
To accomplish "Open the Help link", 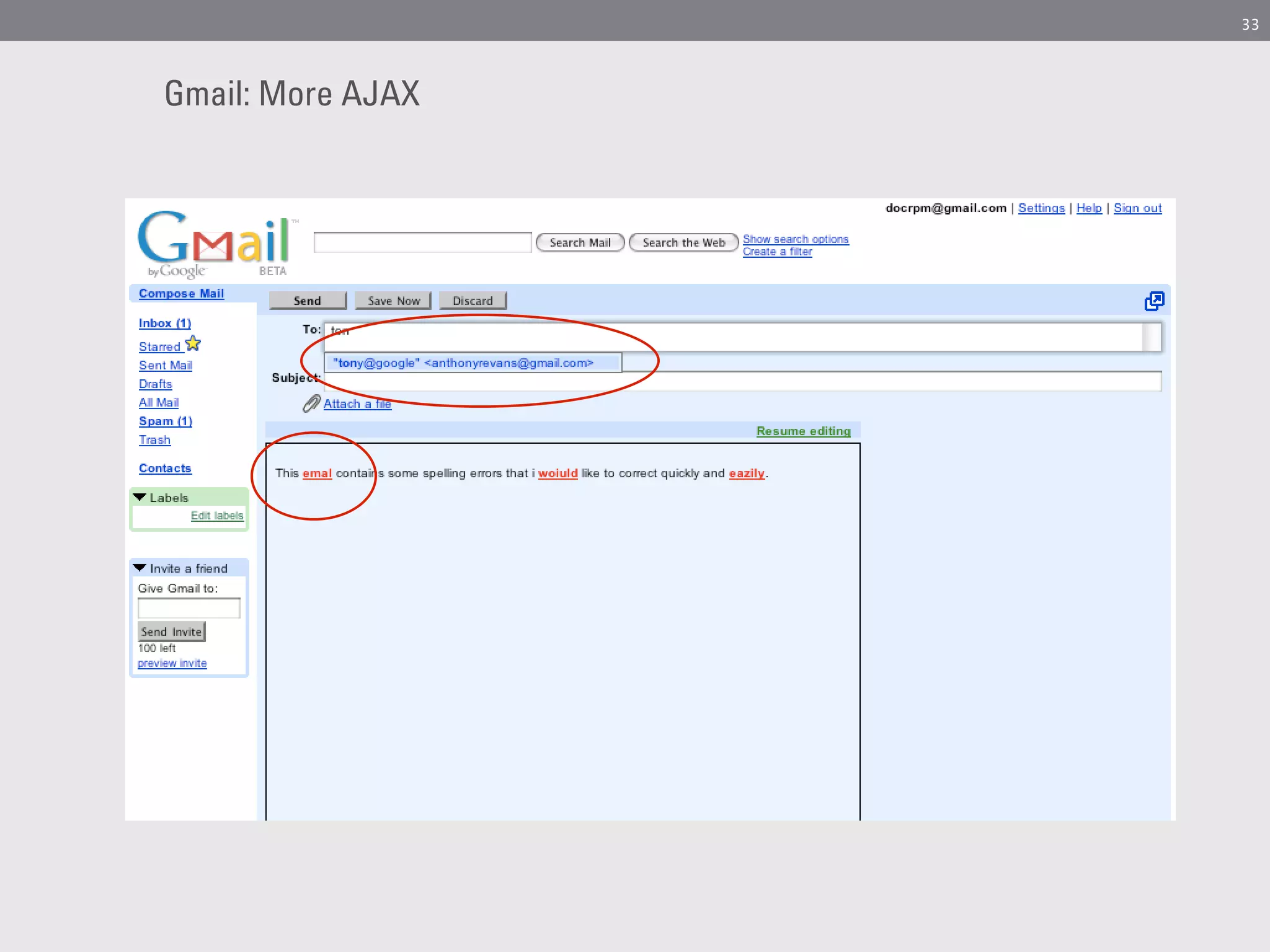I will [x=1089, y=208].
